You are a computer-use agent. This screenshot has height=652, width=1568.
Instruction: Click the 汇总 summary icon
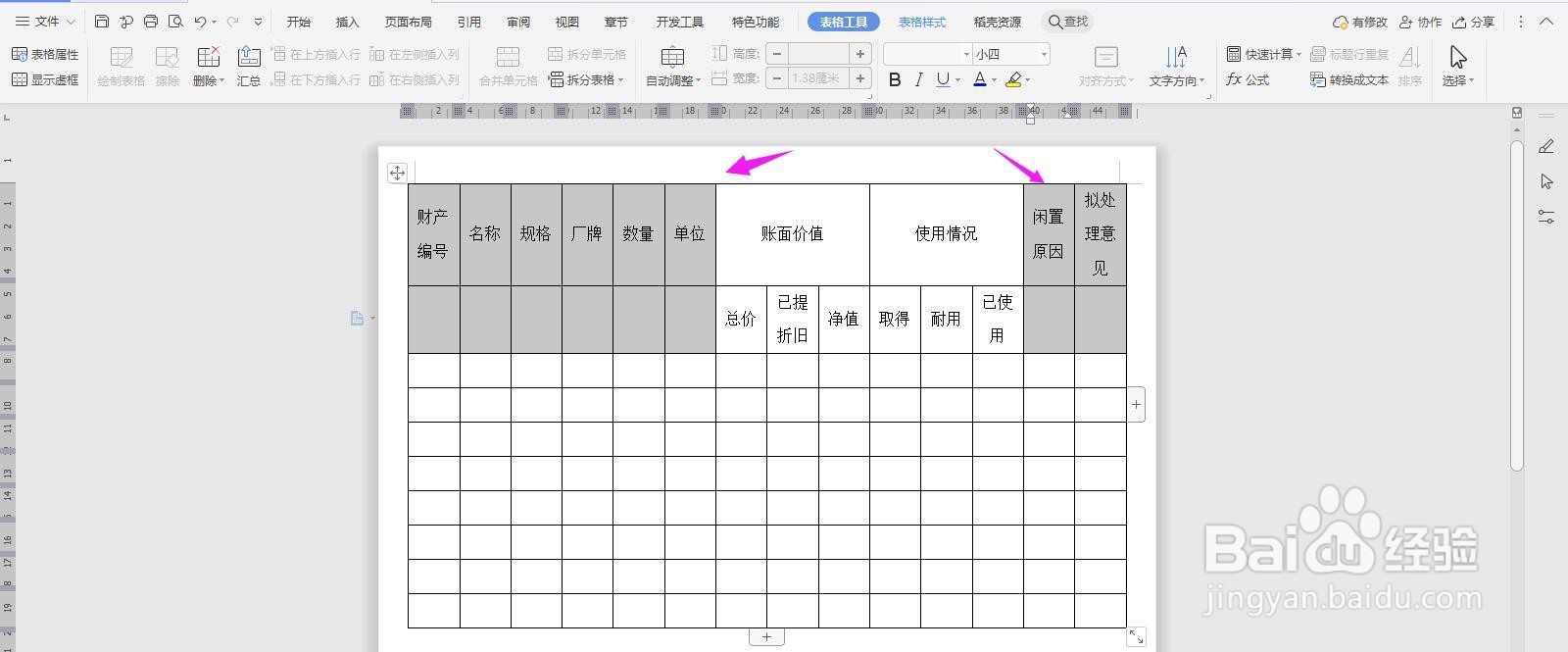coord(249,67)
